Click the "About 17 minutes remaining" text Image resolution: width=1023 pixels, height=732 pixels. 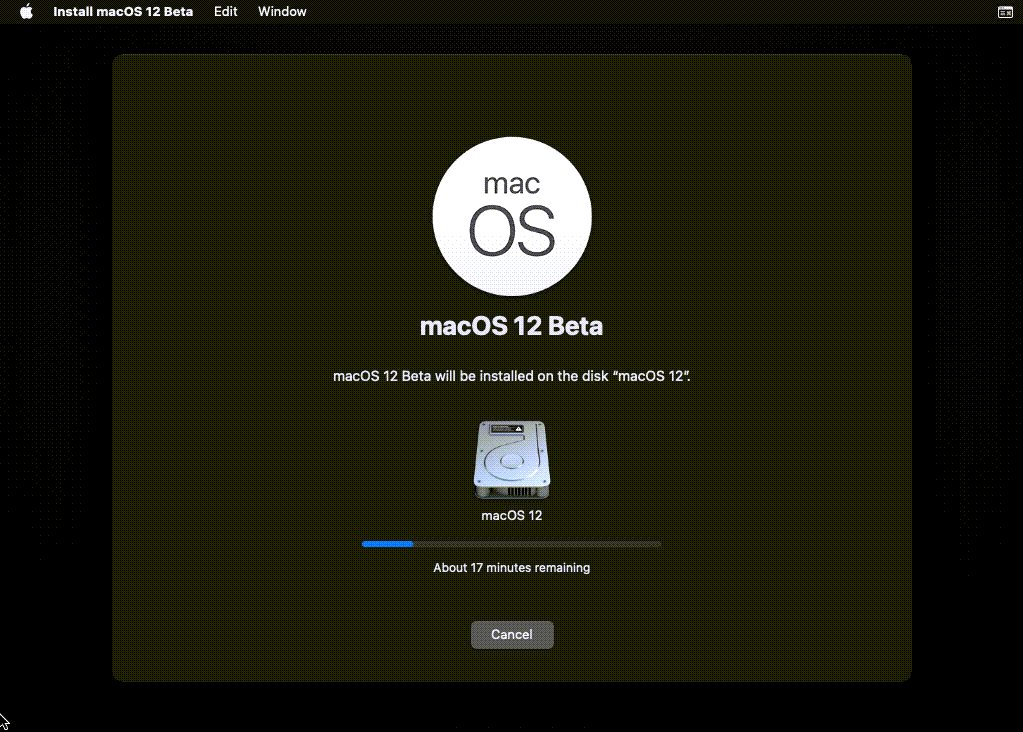tap(511, 568)
